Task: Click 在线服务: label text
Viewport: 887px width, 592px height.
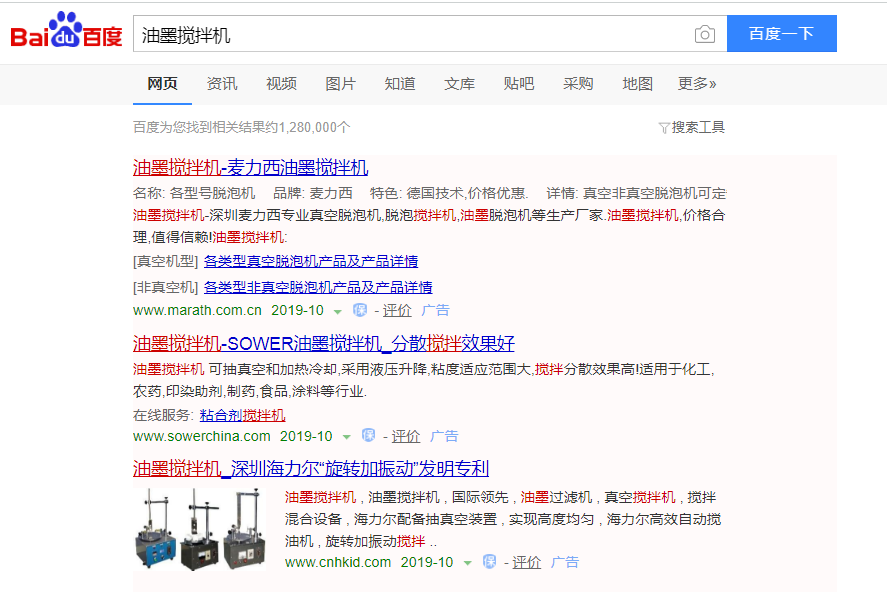Action: [163, 415]
